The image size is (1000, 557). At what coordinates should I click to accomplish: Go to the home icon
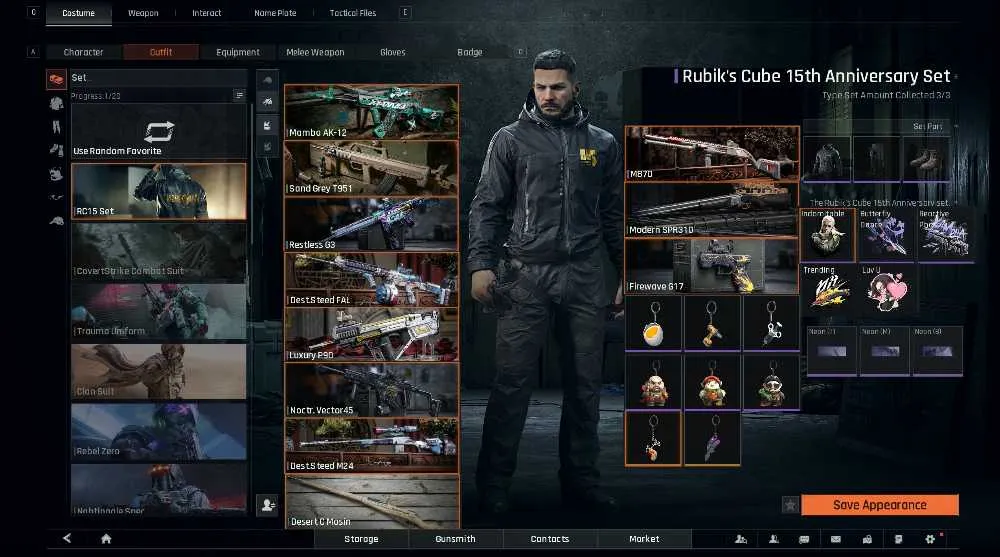pos(107,538)
